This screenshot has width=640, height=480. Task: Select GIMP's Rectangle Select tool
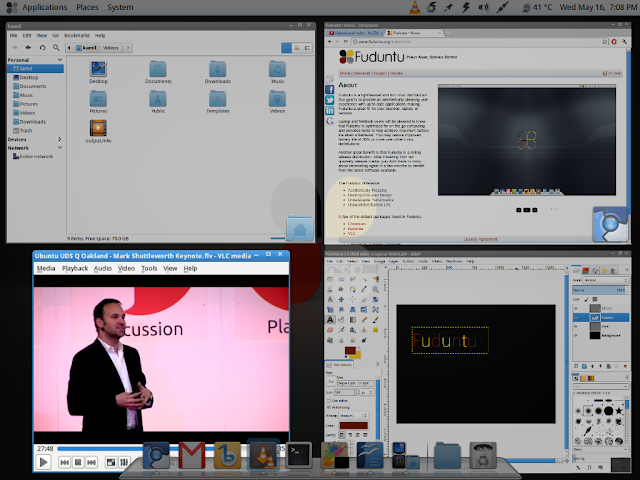(330, 279)
